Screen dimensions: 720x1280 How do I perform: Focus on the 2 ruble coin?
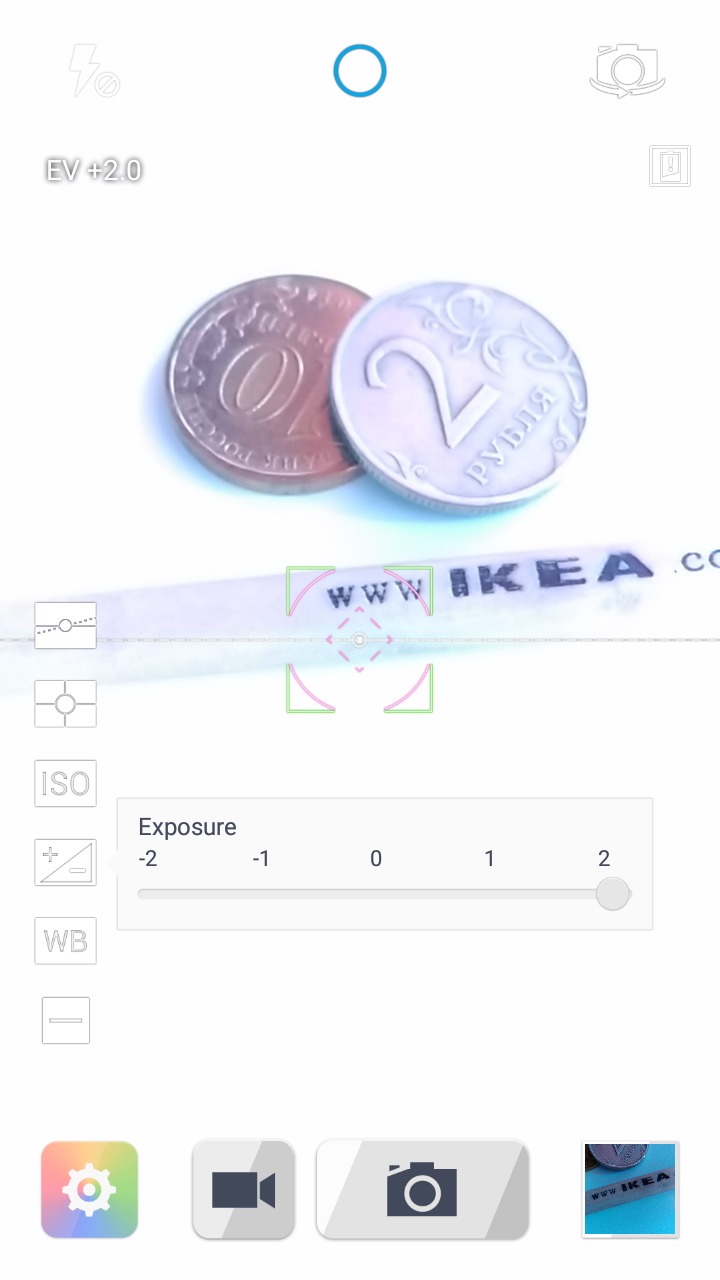pyautogui.click(x=459, y=395)
